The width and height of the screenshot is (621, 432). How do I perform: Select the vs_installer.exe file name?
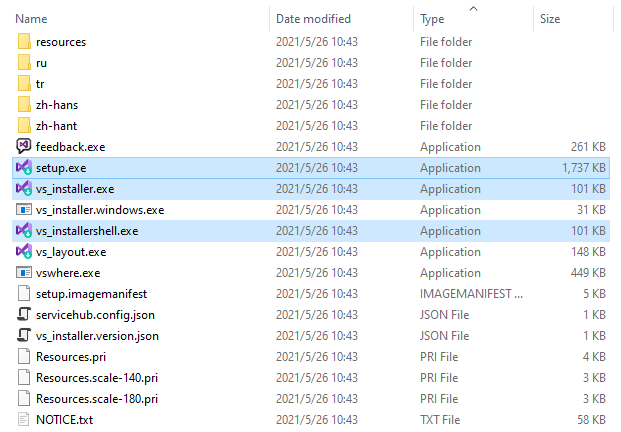coord(75,189)
